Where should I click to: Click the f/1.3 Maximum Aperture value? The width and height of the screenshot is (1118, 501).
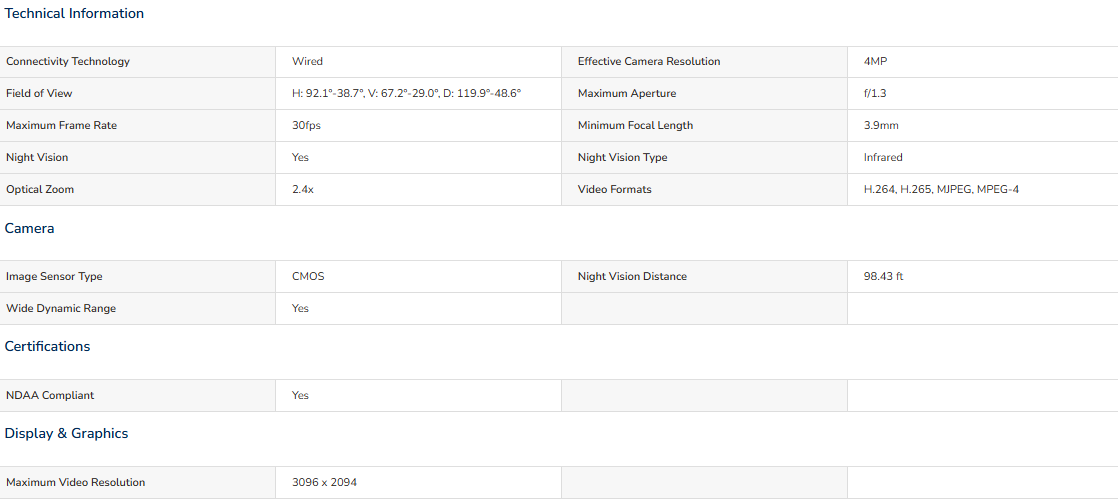[876, 93]
